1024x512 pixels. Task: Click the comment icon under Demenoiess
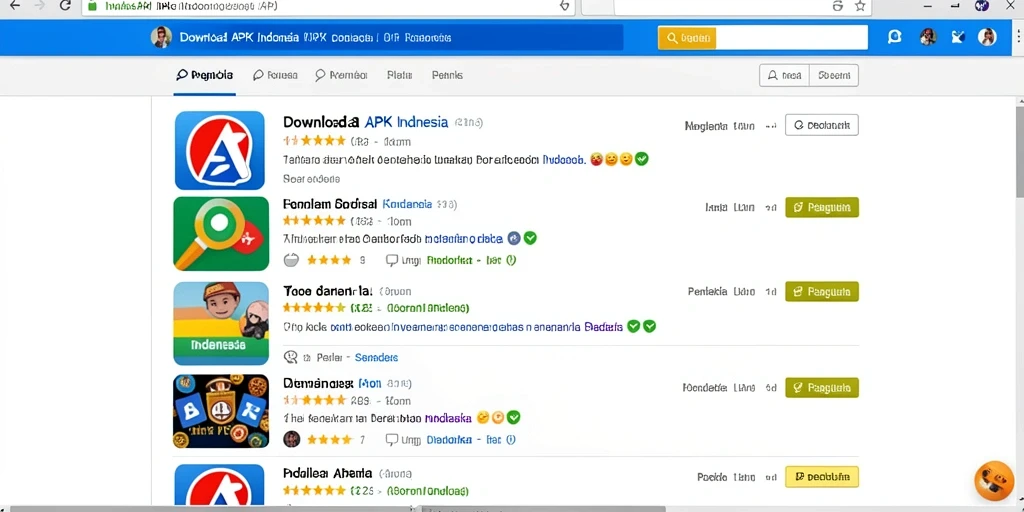tap(392, 440)
